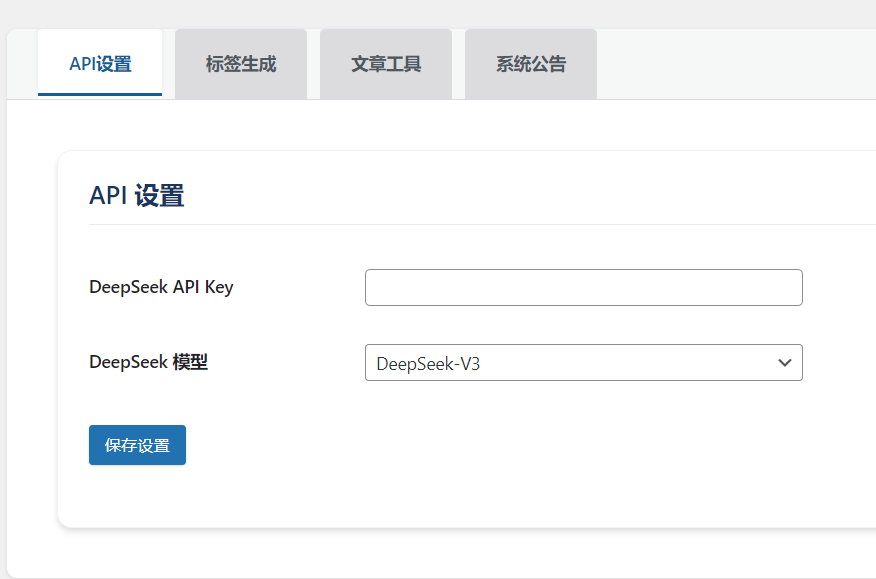Expand model list showing DeepSeek-V3
Image resolution: width=876 pixels, height=579 pixels.
[x=583, y=363]
